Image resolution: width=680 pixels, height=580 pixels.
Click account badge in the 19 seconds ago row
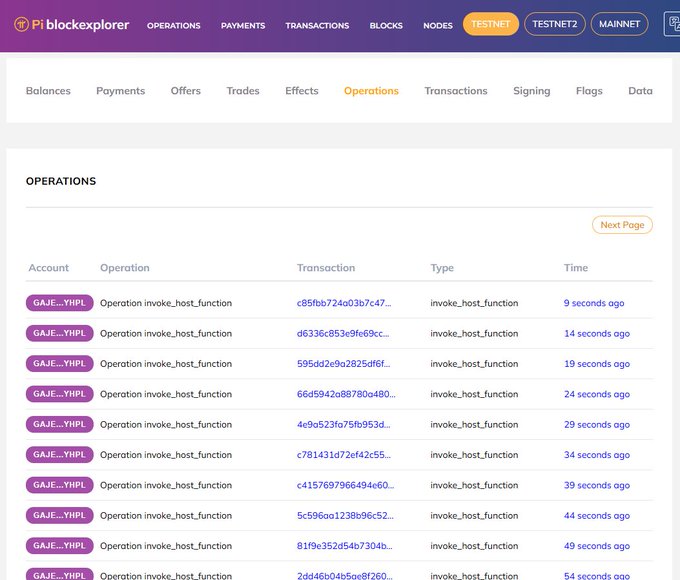click(x=59, y=364)
